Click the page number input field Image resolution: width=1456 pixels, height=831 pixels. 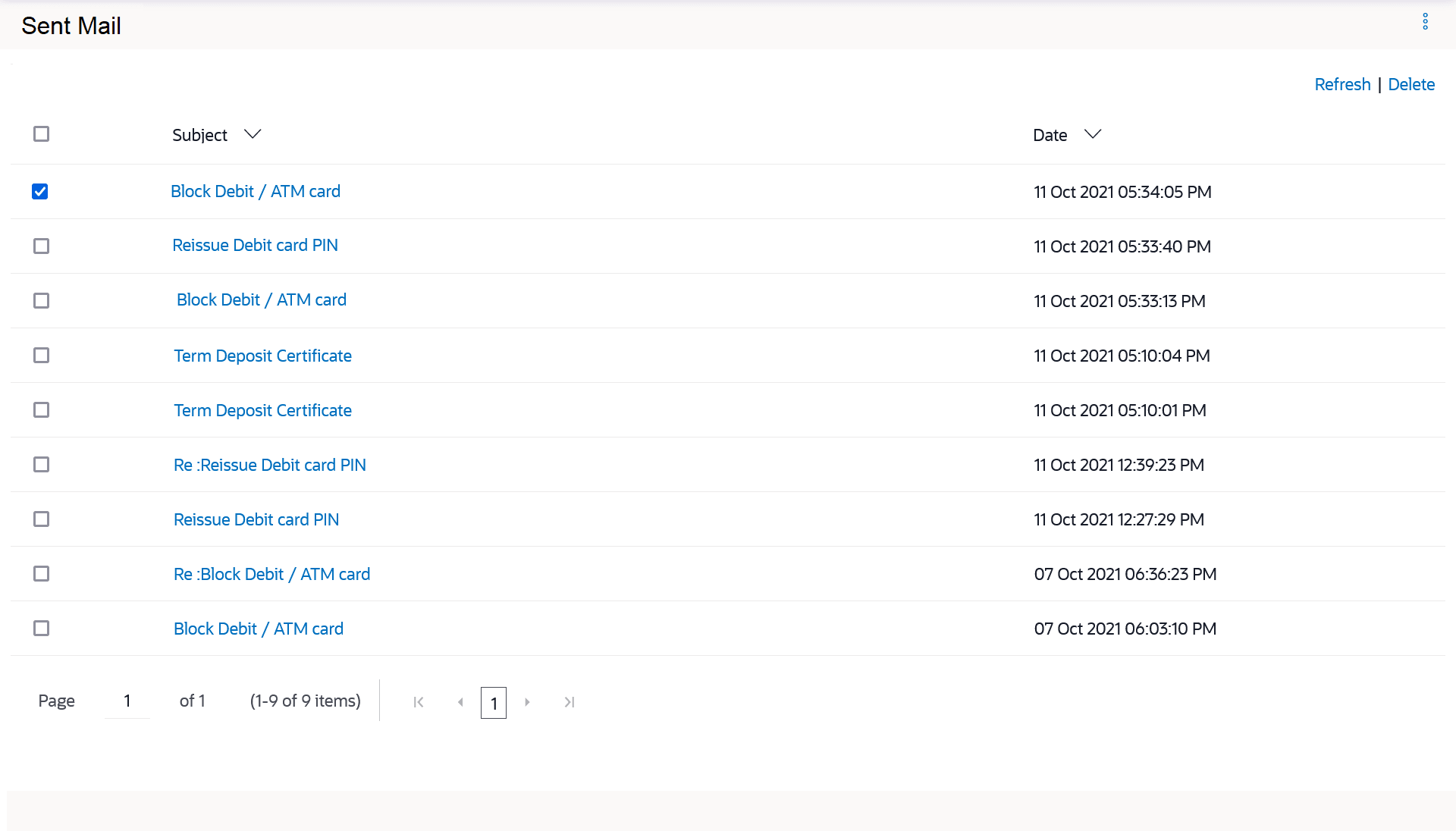click(x=127, y=701)
